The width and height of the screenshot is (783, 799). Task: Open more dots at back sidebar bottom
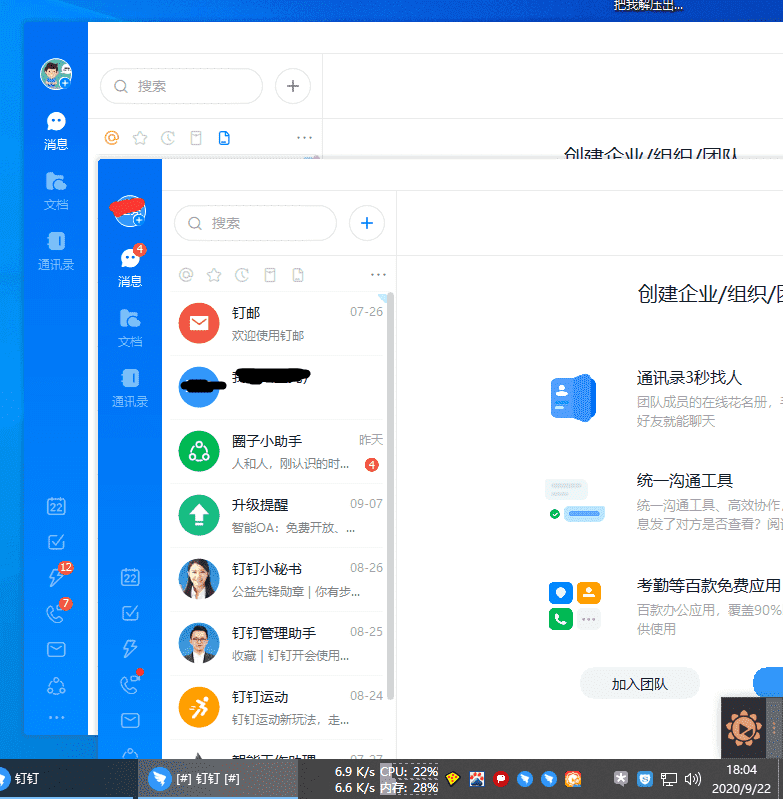pyautogui.click(x=56, y=717)
